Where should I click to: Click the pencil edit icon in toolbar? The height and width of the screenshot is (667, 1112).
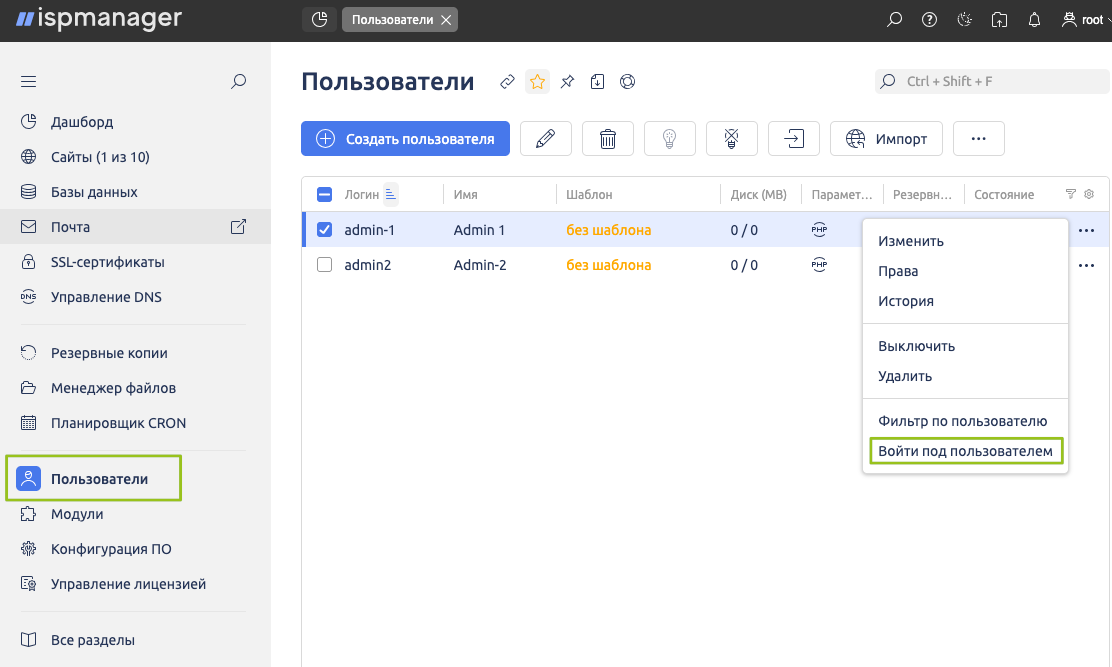[x=545, y=139]
